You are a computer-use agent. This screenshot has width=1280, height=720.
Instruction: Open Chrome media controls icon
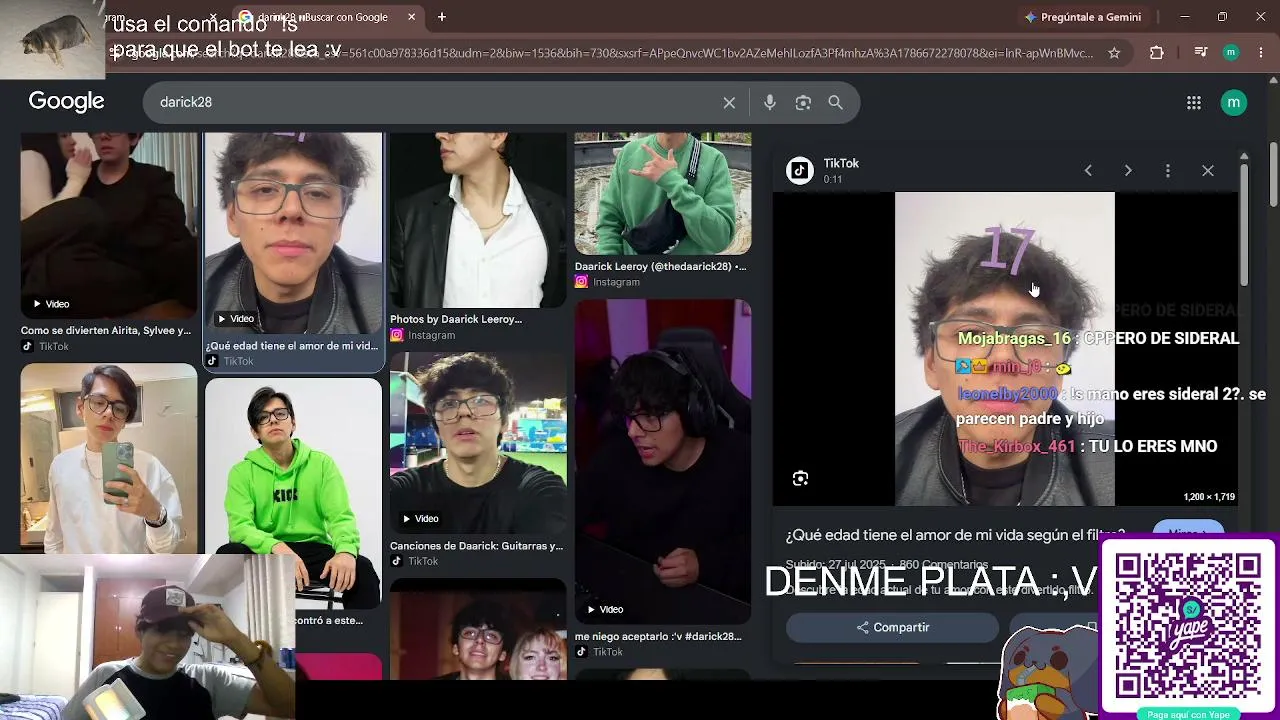1201,53
